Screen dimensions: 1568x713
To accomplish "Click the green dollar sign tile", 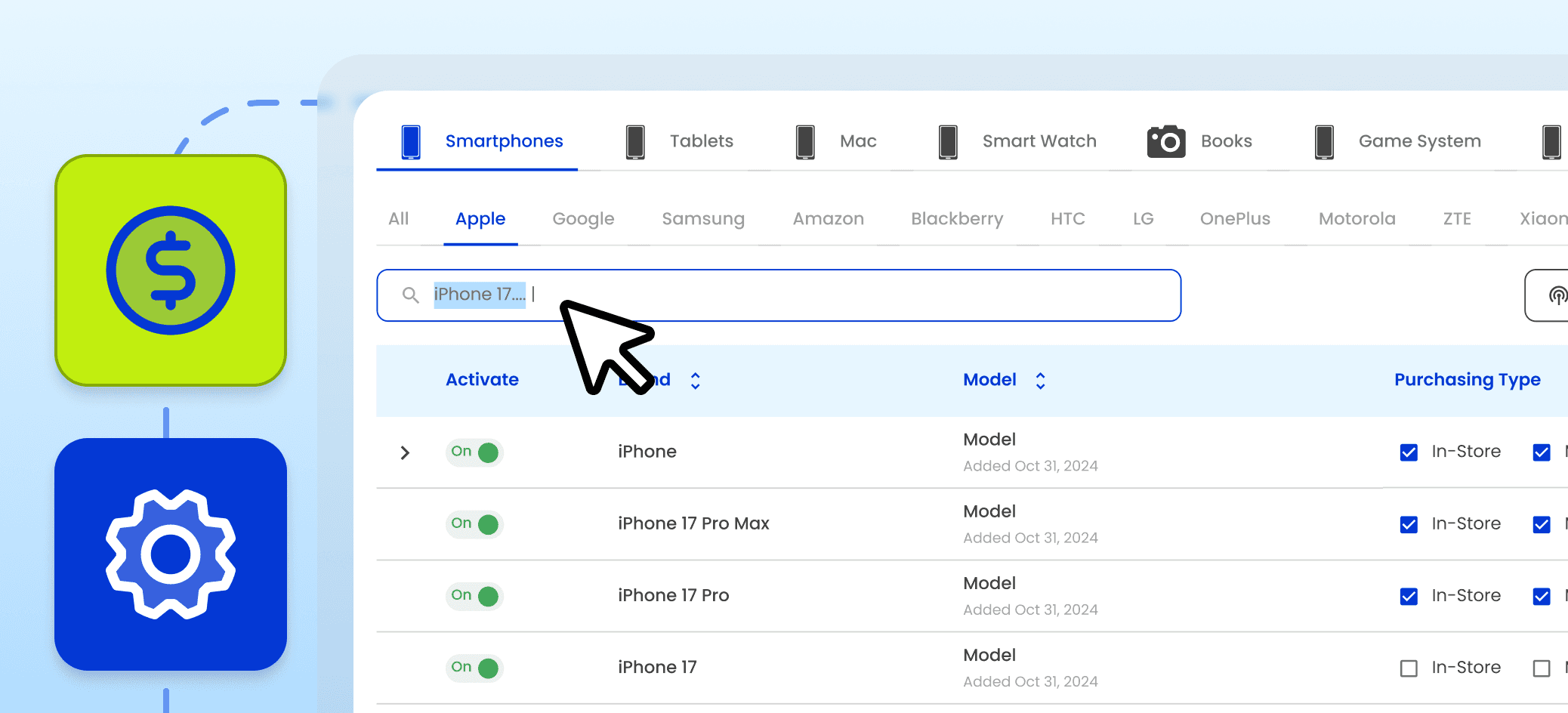I will tap(171, 270).
